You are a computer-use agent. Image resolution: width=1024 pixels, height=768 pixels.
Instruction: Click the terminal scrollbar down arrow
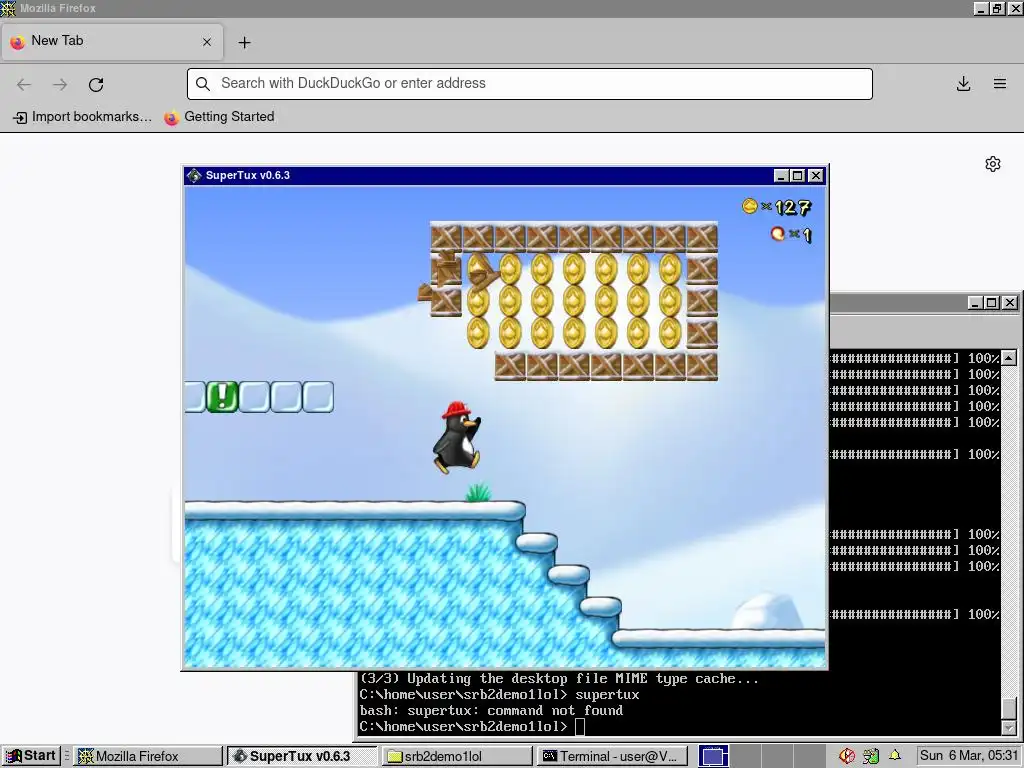1009,727
